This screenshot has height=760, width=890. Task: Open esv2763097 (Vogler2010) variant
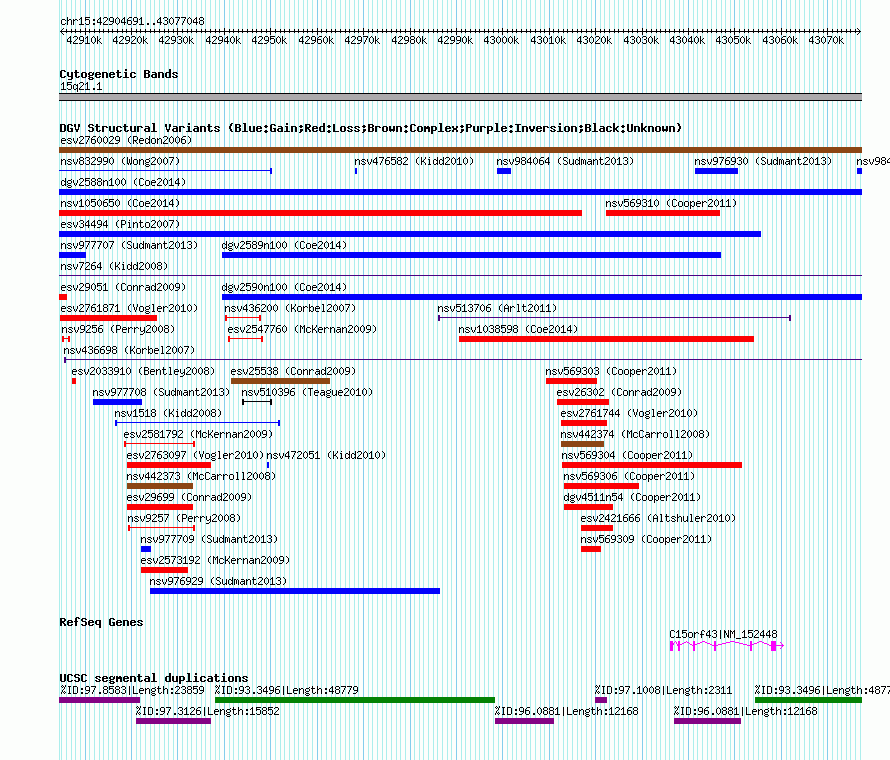[195, 455]
